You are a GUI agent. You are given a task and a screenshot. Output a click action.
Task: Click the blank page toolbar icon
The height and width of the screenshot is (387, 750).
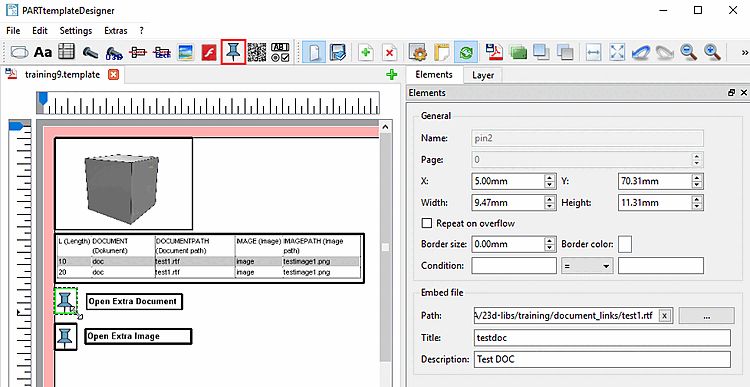coord(314,52)
